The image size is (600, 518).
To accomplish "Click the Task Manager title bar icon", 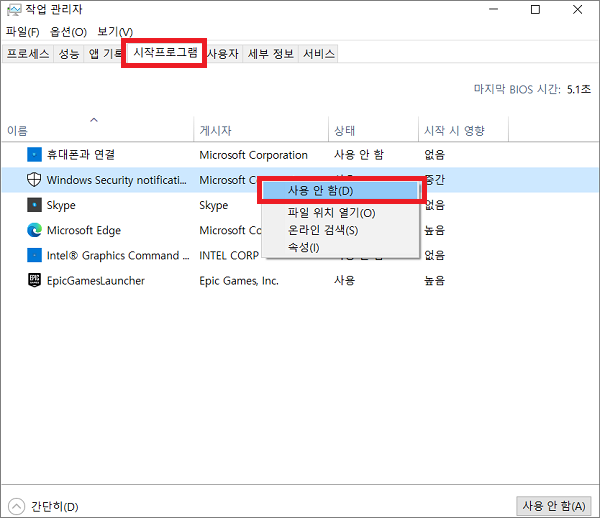I will [x=11, y=11].
